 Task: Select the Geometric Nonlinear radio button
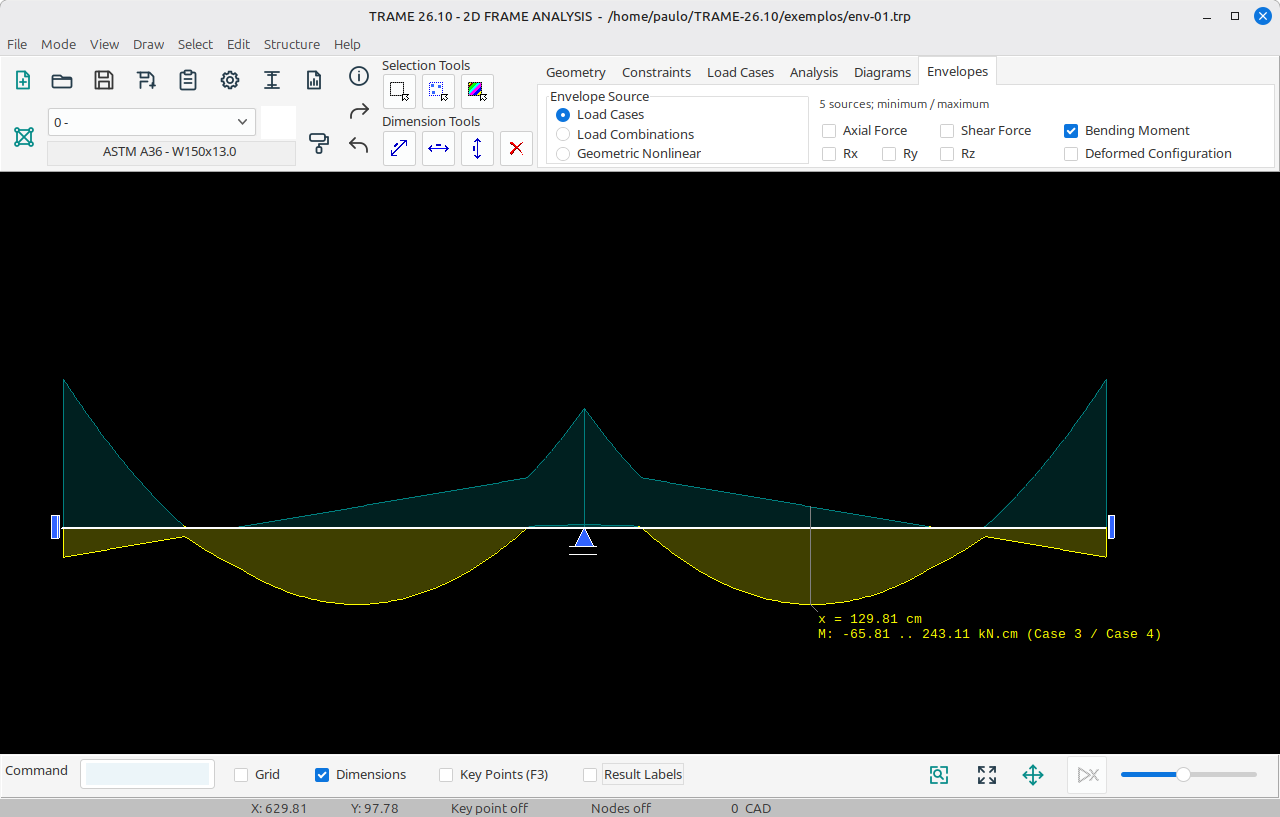coord(563,154)
